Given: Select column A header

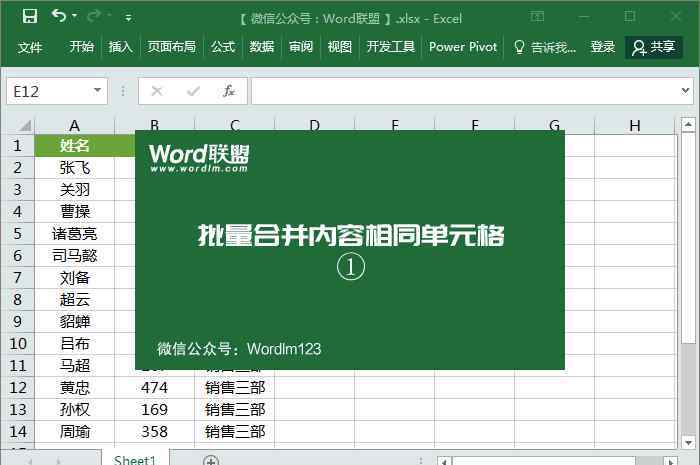Looking at the screenshot, I should (x=75, y=125).
